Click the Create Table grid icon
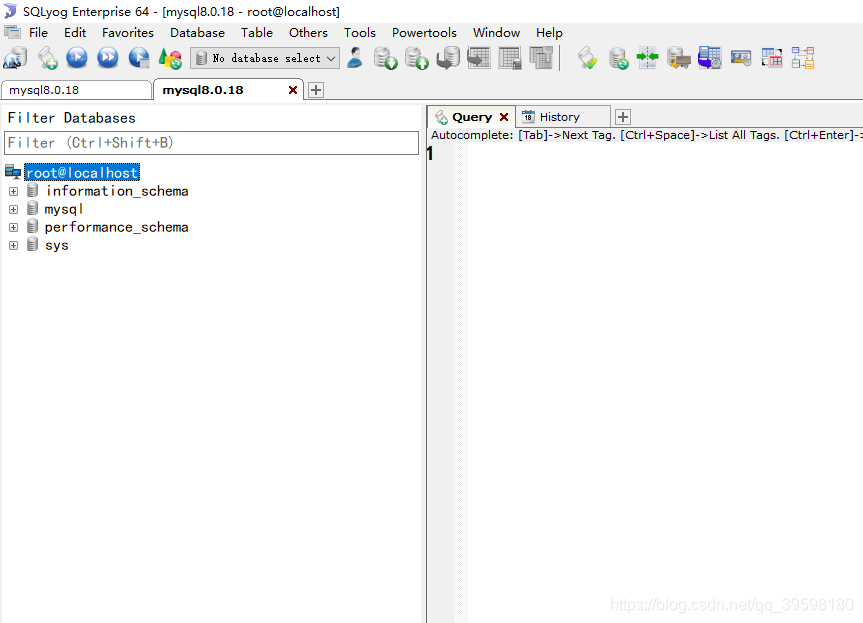The width and height of the screenshot is (863, 623). tap(479, 58)
